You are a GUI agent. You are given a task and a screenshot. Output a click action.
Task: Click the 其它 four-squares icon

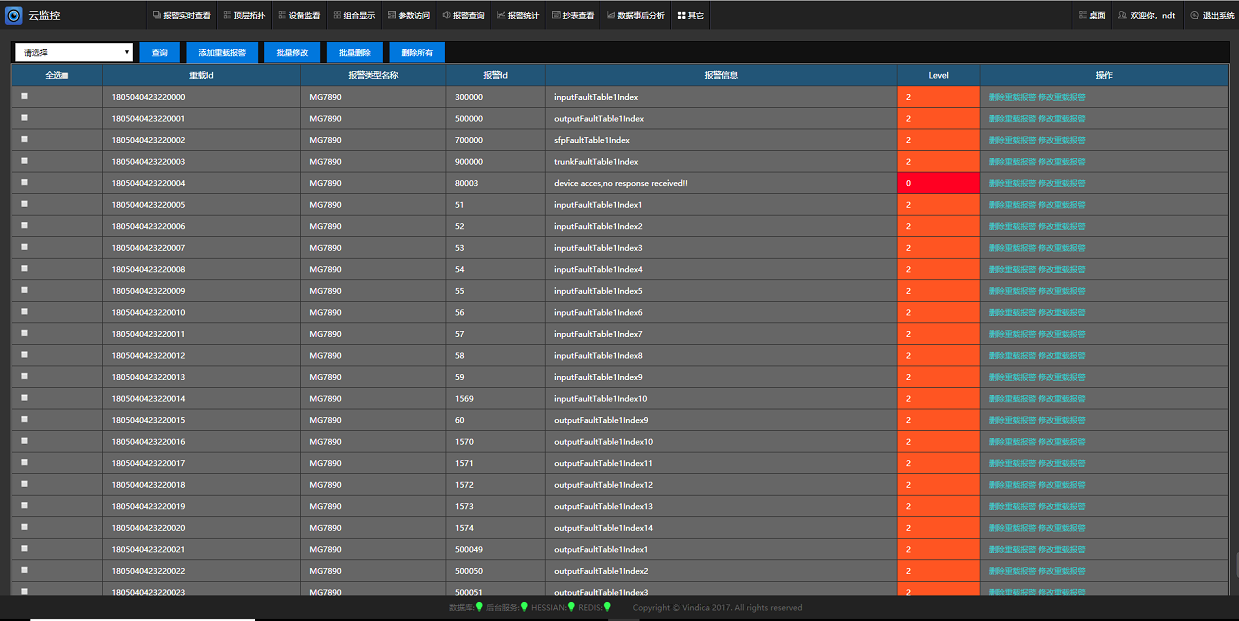682,15
